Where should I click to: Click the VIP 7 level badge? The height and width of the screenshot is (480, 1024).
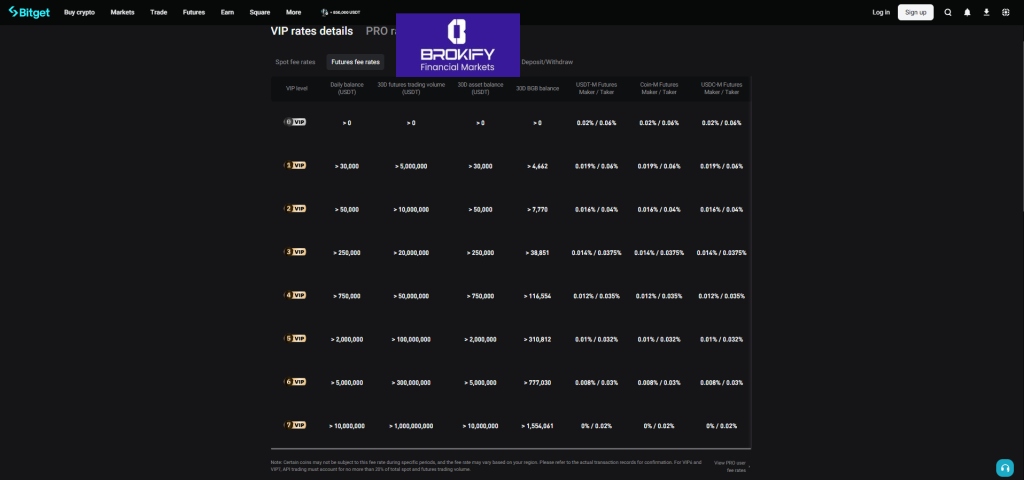296,425
